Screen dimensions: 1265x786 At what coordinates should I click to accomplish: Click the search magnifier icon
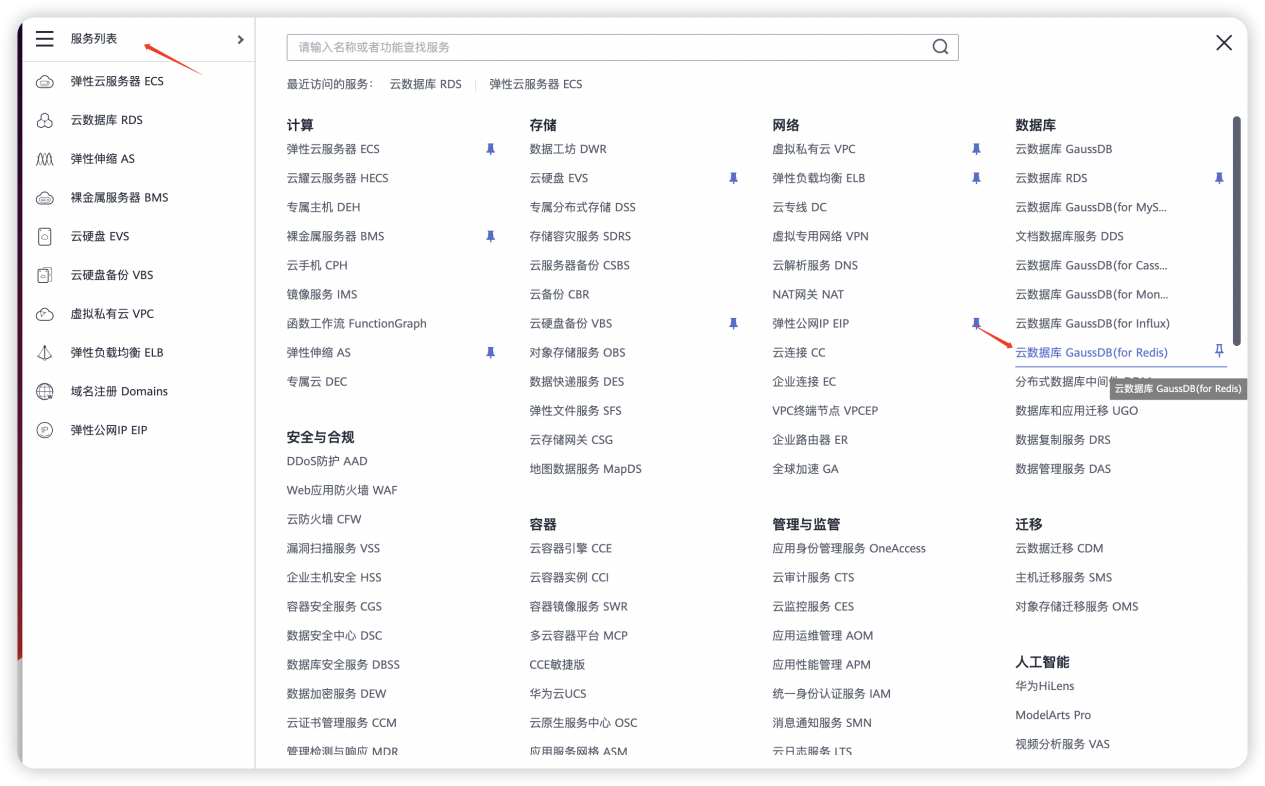[x=940, y=47]
